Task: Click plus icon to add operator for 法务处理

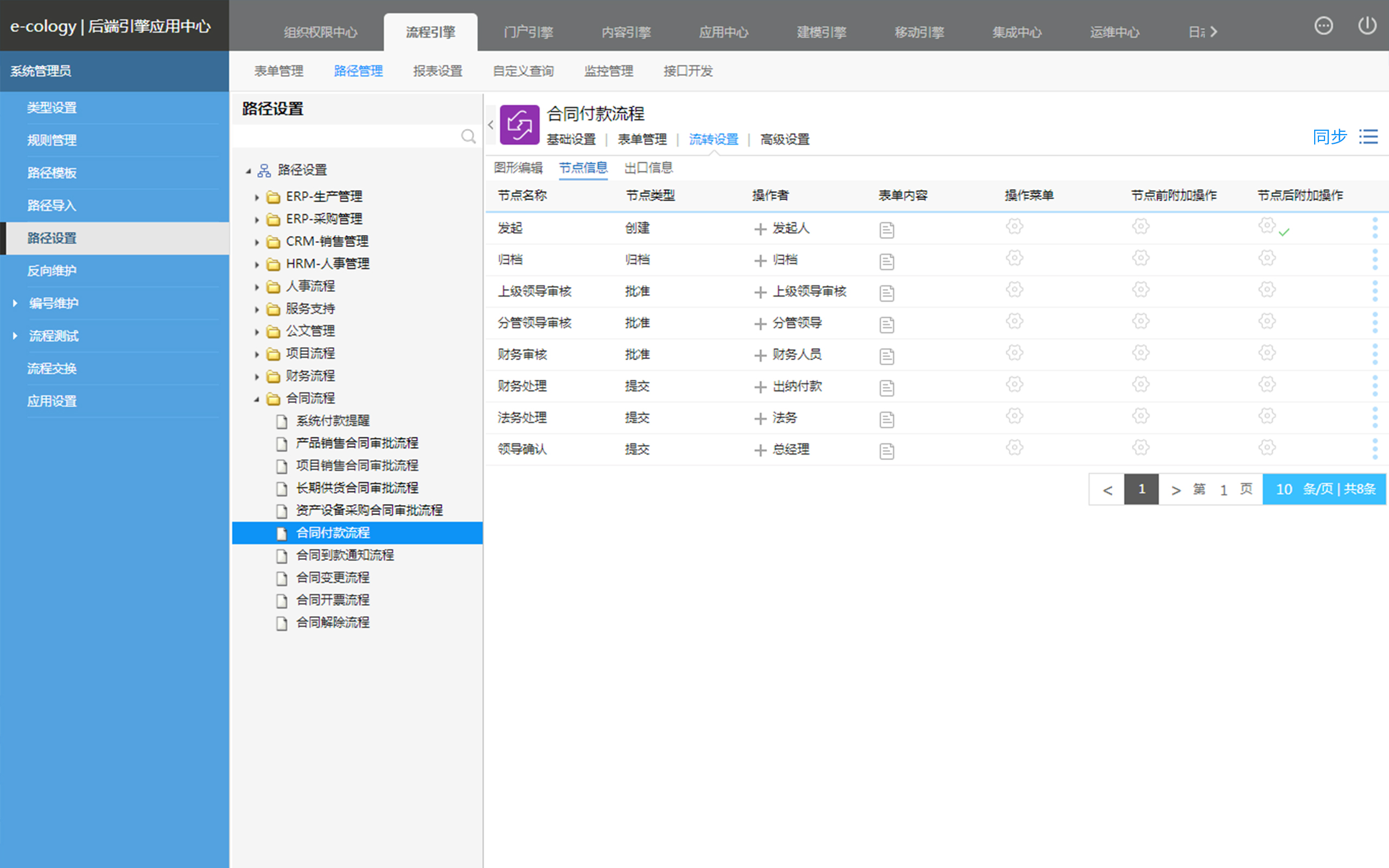Action: point(760,418)
